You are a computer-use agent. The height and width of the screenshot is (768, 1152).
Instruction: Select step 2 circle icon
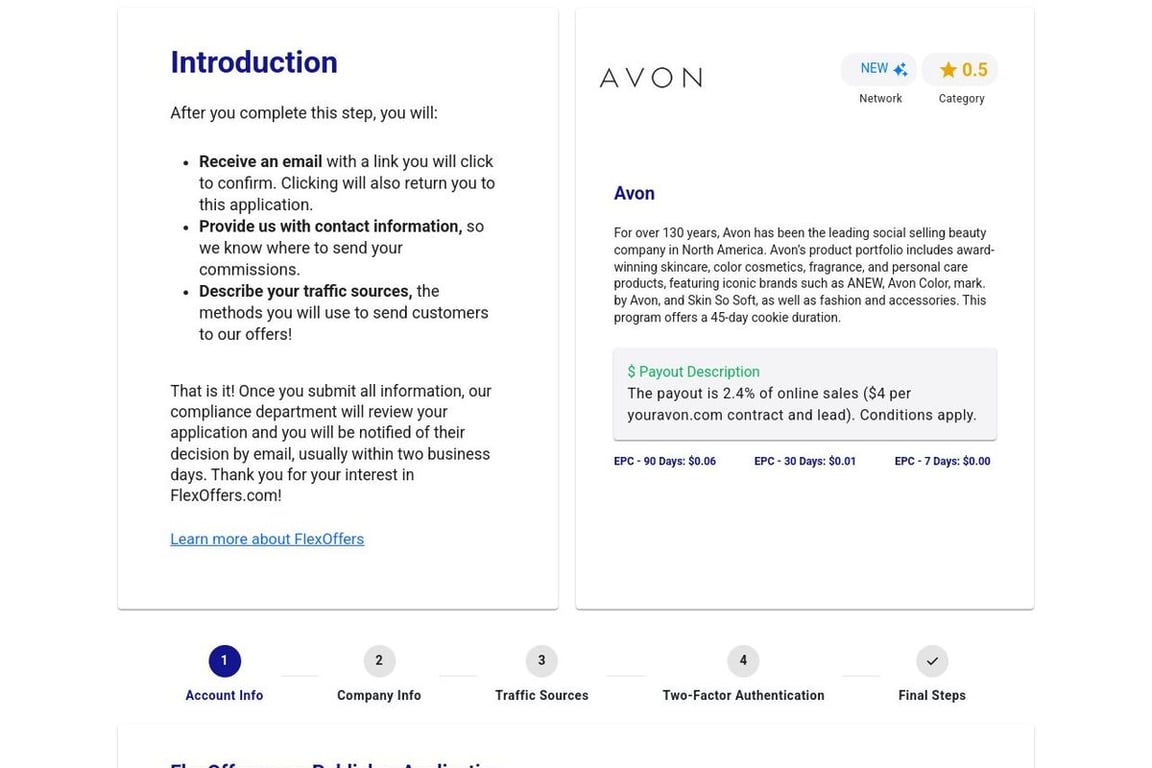tap(379, 661)
